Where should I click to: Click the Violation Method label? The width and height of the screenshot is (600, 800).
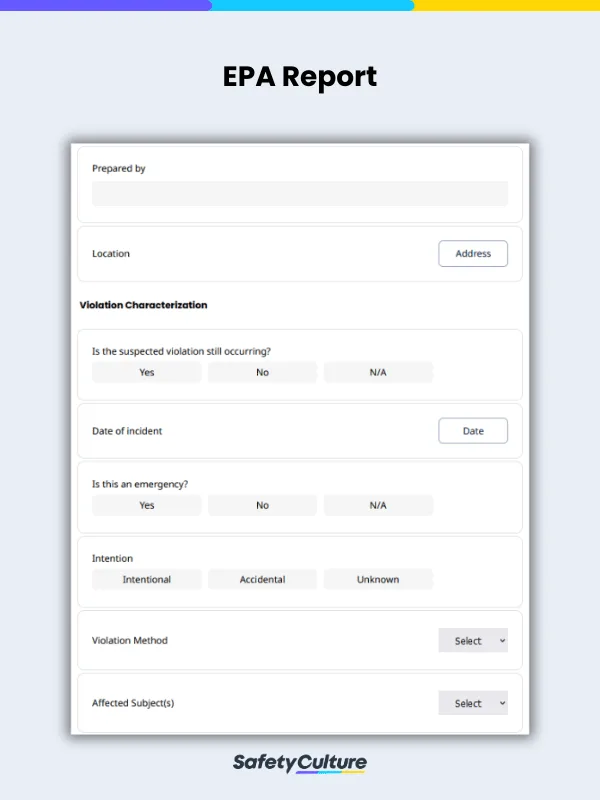(130, 641)
